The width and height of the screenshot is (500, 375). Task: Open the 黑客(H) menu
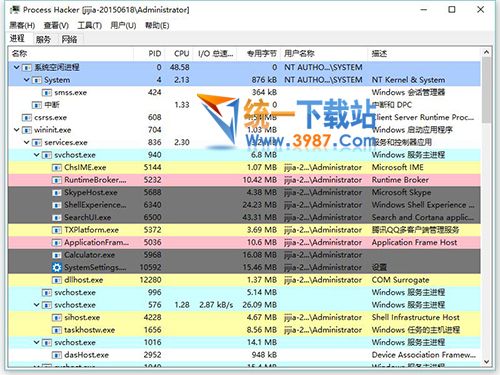click(22, 25)
